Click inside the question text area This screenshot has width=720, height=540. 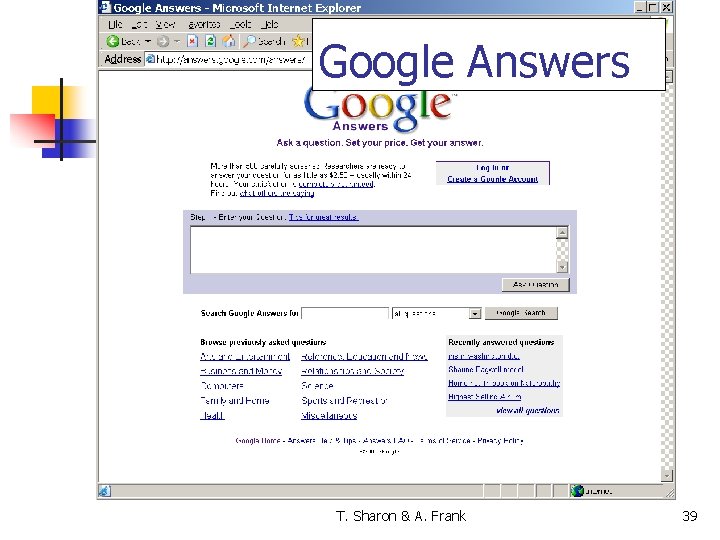tap(373, 250)
